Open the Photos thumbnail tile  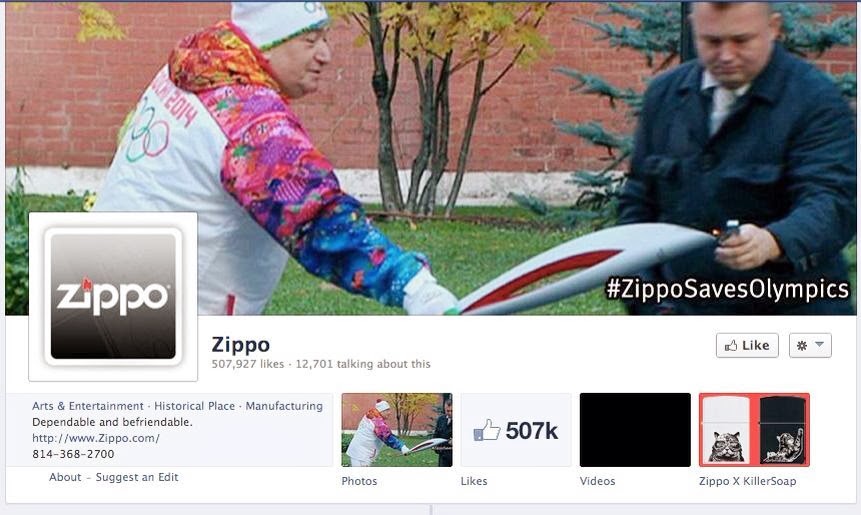(x=397, y=430)
